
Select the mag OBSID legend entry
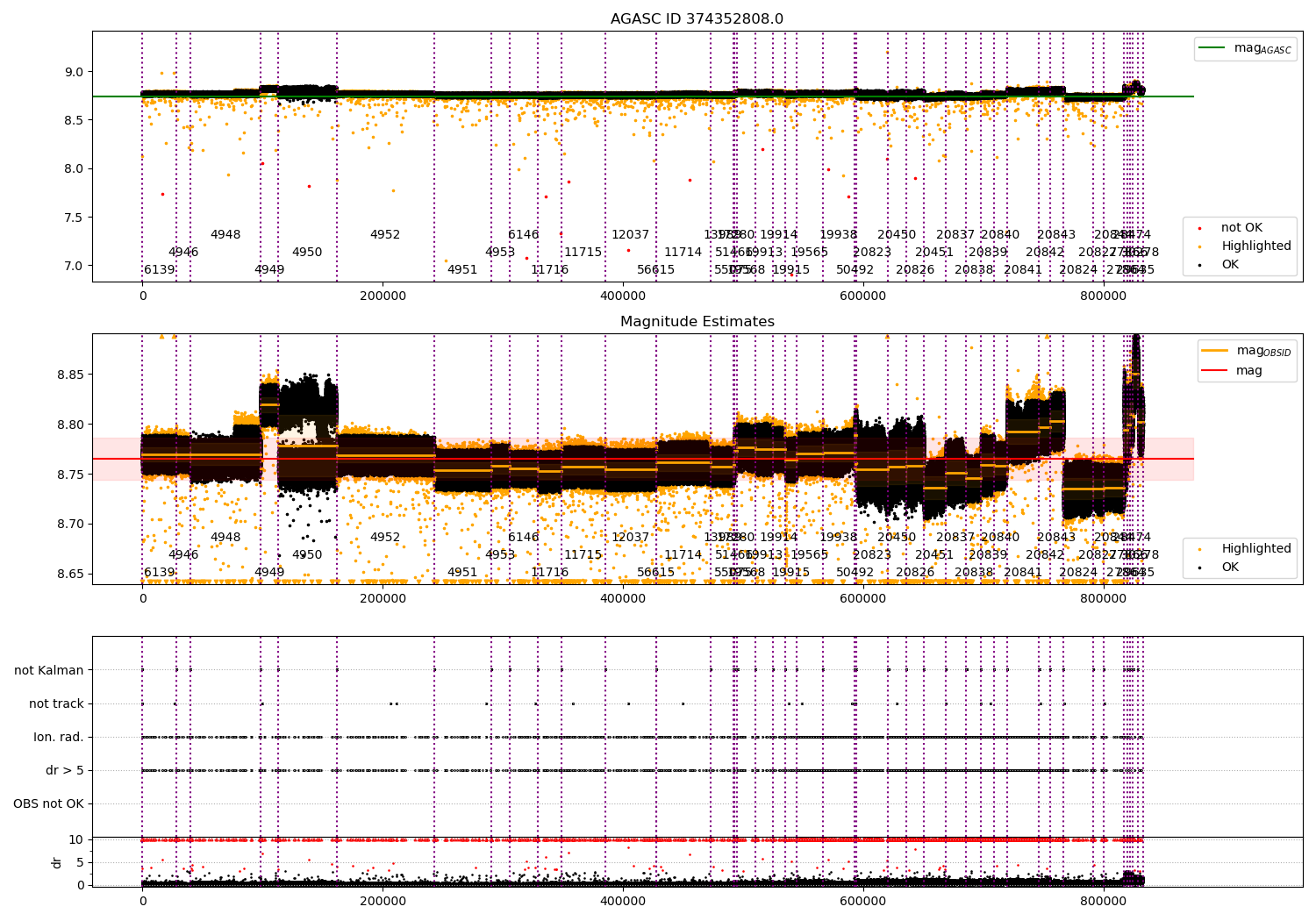tap(1247, 351)
